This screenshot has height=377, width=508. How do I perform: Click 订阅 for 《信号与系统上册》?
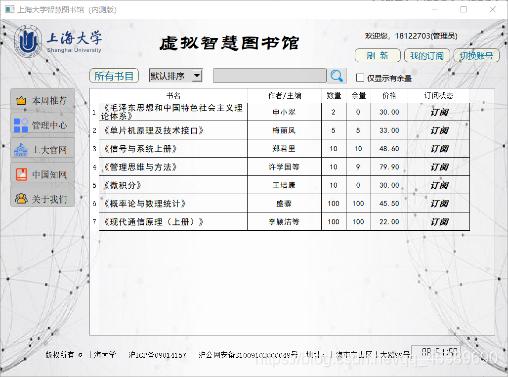[439, 149]
